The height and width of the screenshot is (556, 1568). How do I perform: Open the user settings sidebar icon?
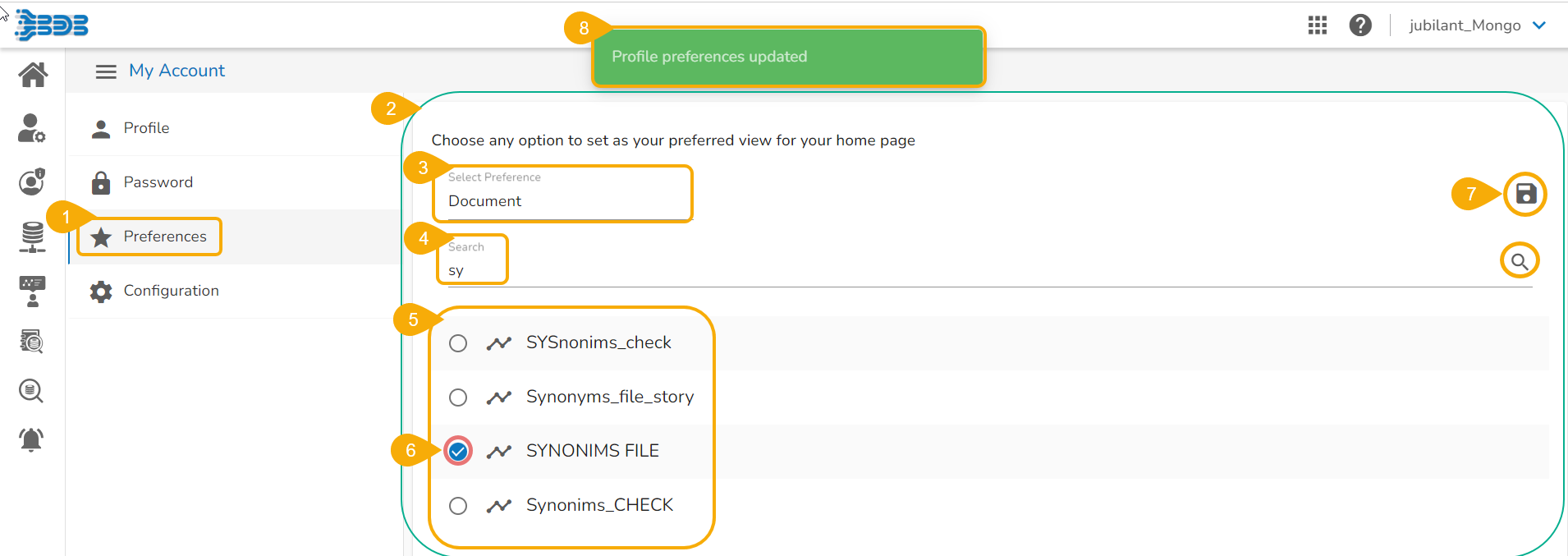click(x=31, y=128)
